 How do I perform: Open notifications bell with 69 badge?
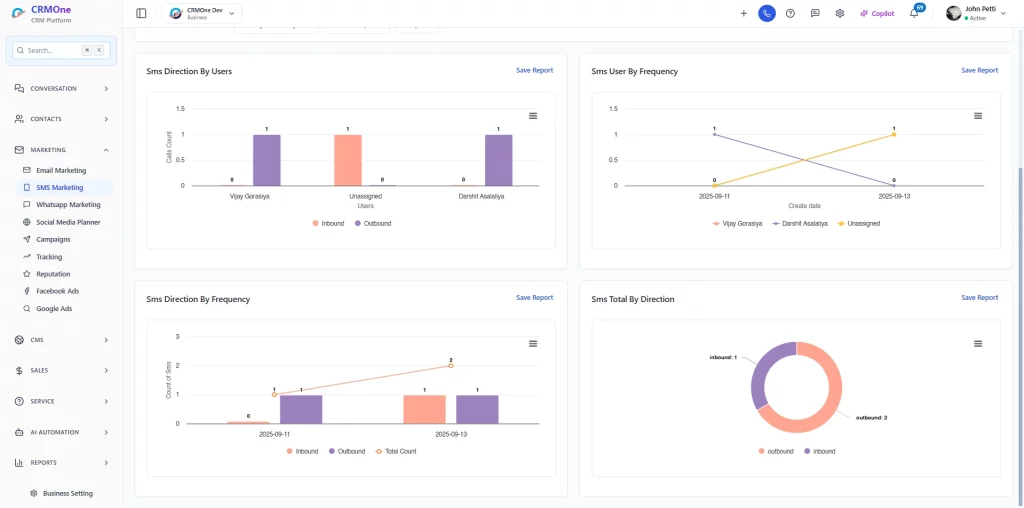(x=915, y=12)
